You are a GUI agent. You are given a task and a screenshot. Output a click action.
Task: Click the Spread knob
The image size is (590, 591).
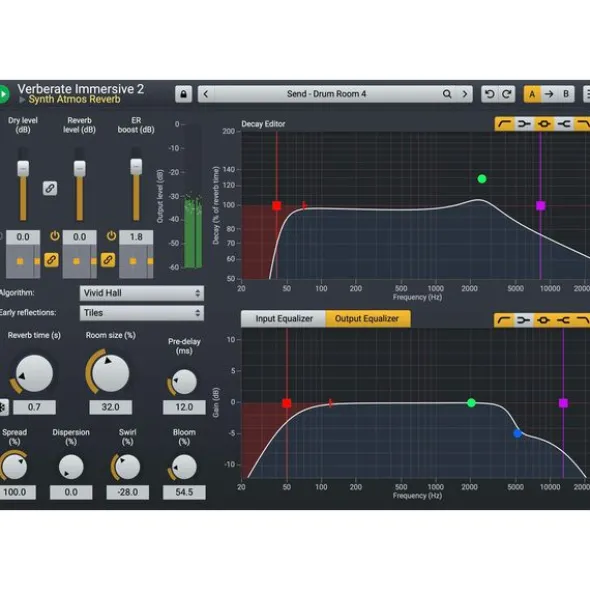click(15, 467)
